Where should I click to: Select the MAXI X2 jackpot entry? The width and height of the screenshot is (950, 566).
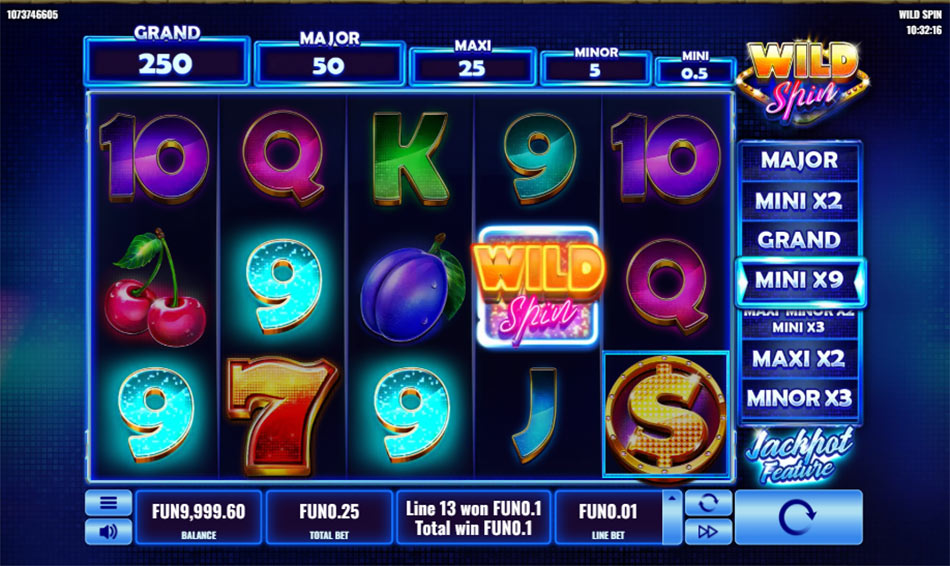799,358
